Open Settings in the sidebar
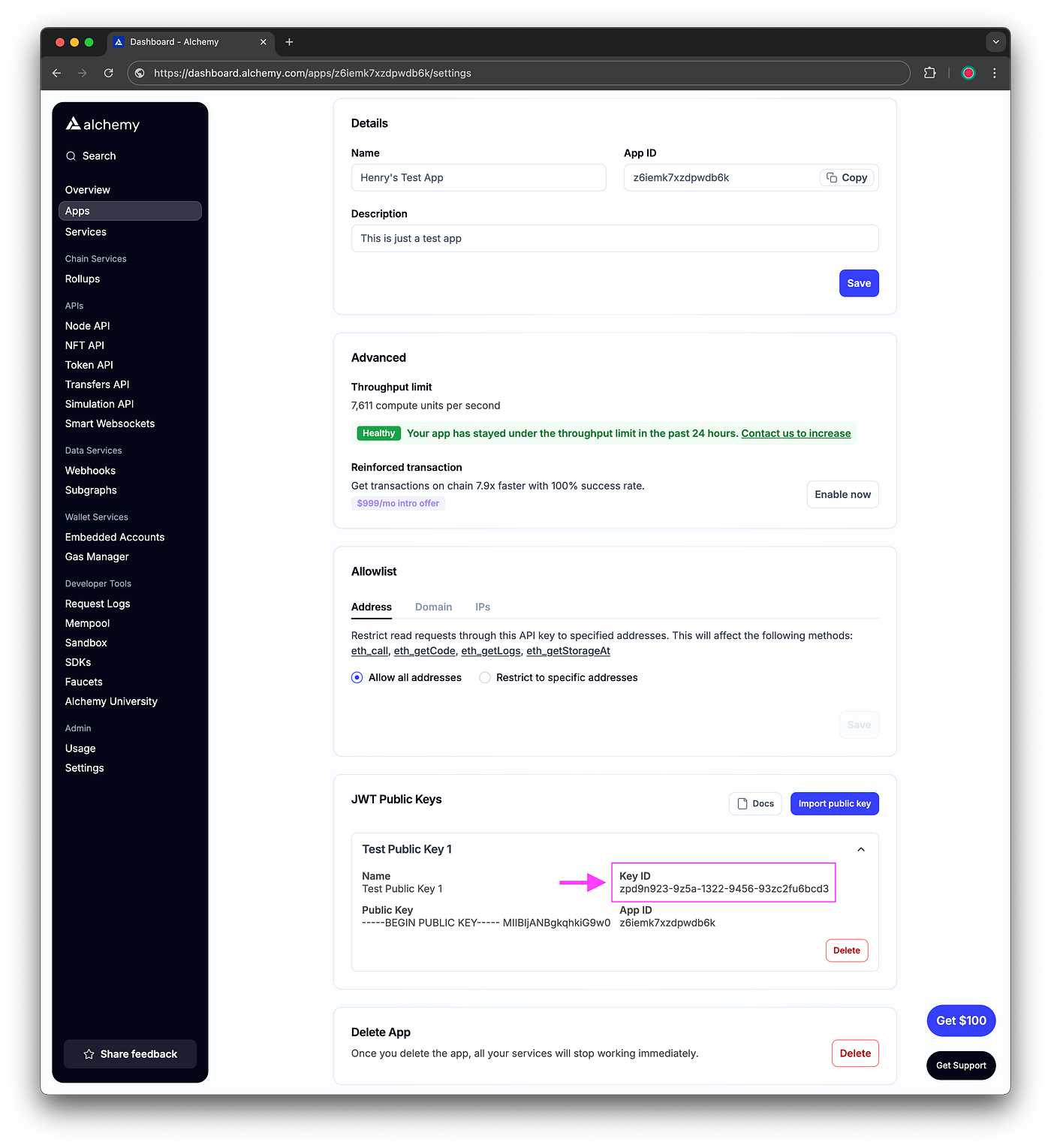 pos(85,768)
